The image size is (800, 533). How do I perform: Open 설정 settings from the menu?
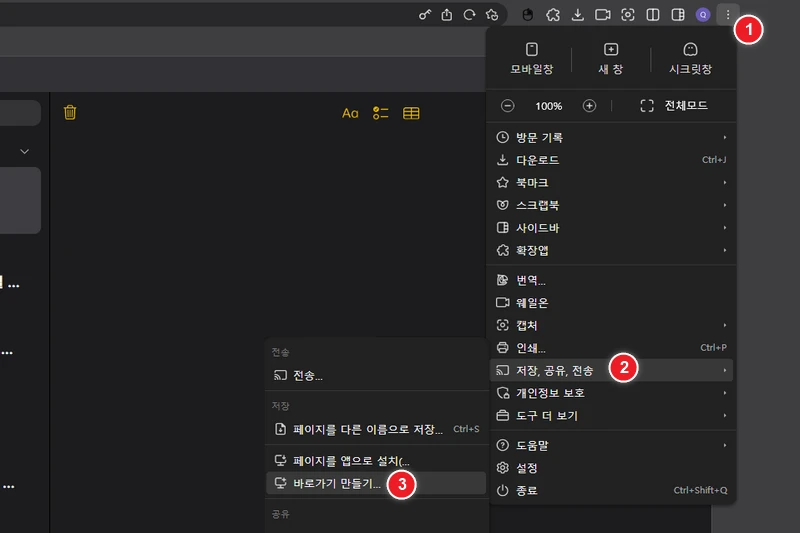611,468
